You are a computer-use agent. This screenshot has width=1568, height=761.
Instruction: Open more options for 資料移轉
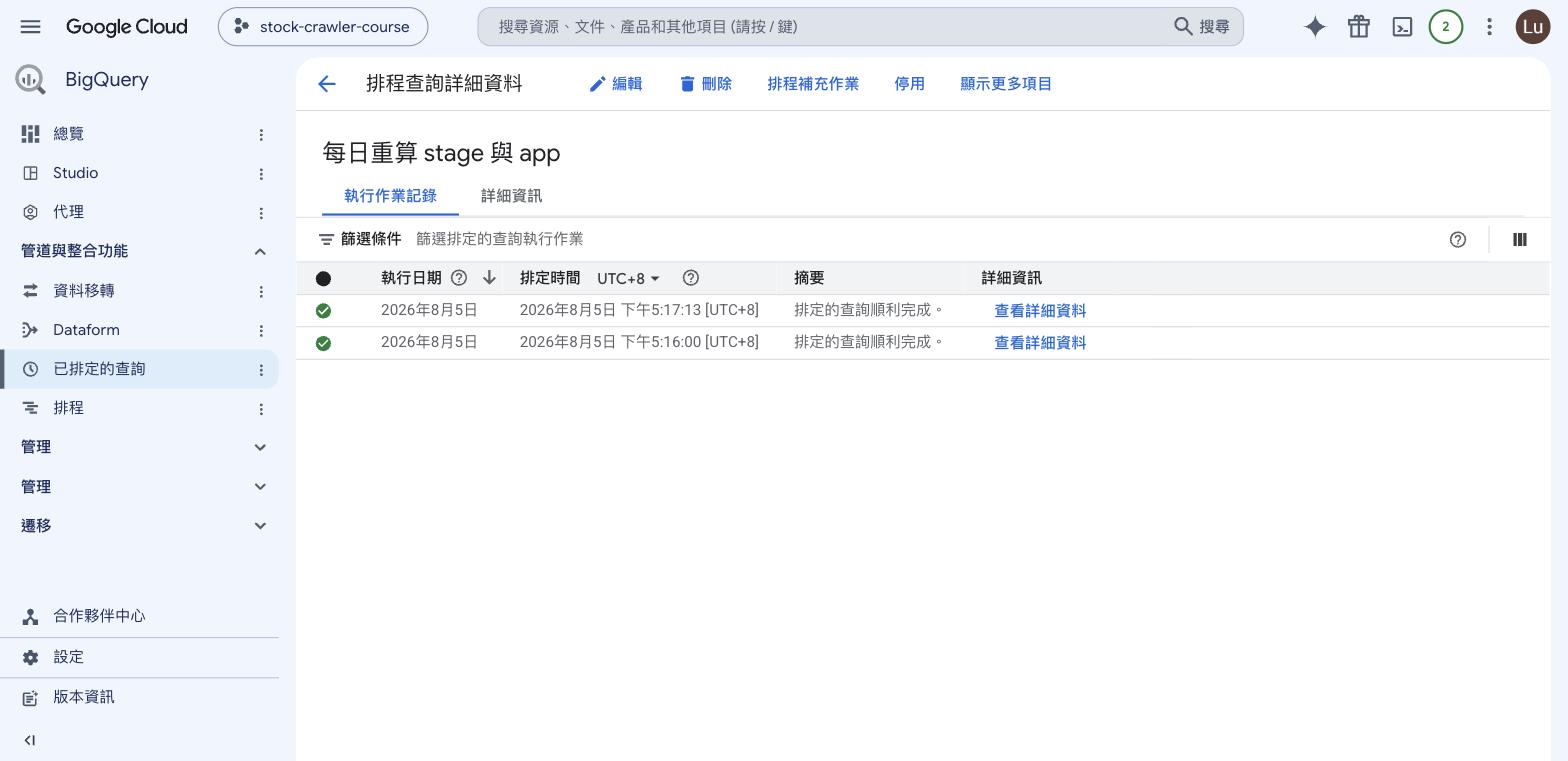pos(261,291)
